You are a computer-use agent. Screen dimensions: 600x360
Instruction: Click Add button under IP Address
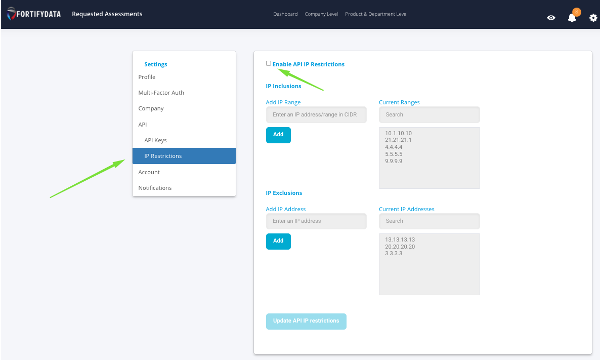click(x=278, y=241)
